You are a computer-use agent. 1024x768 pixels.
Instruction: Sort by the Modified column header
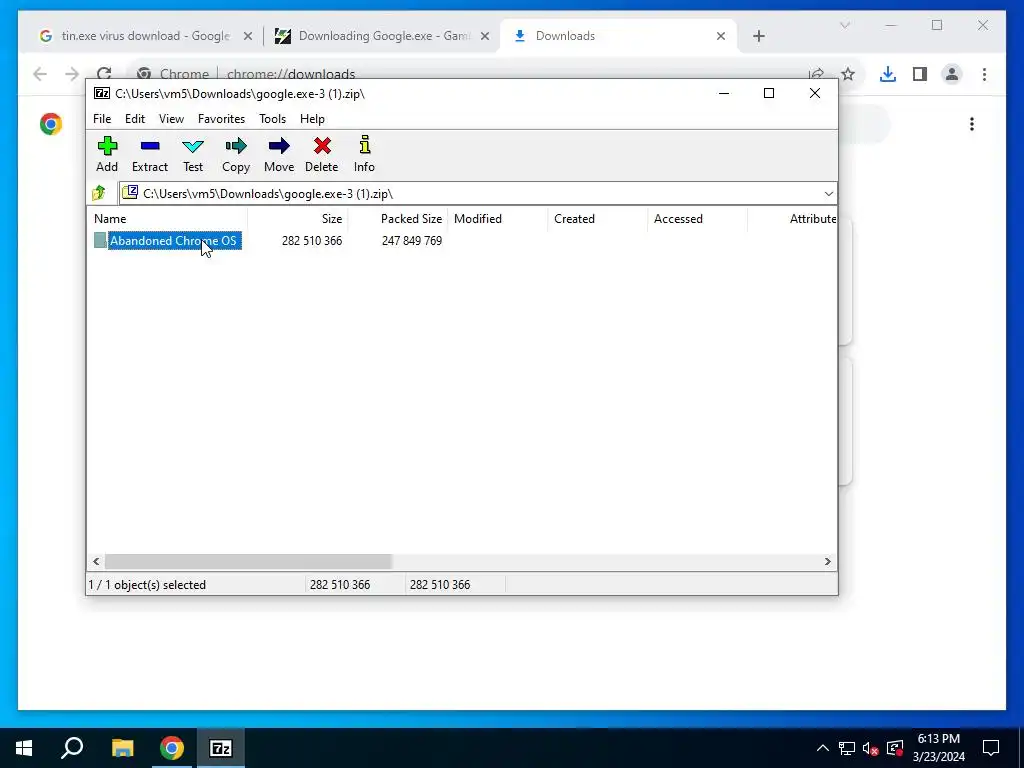(x=478, y=219)
